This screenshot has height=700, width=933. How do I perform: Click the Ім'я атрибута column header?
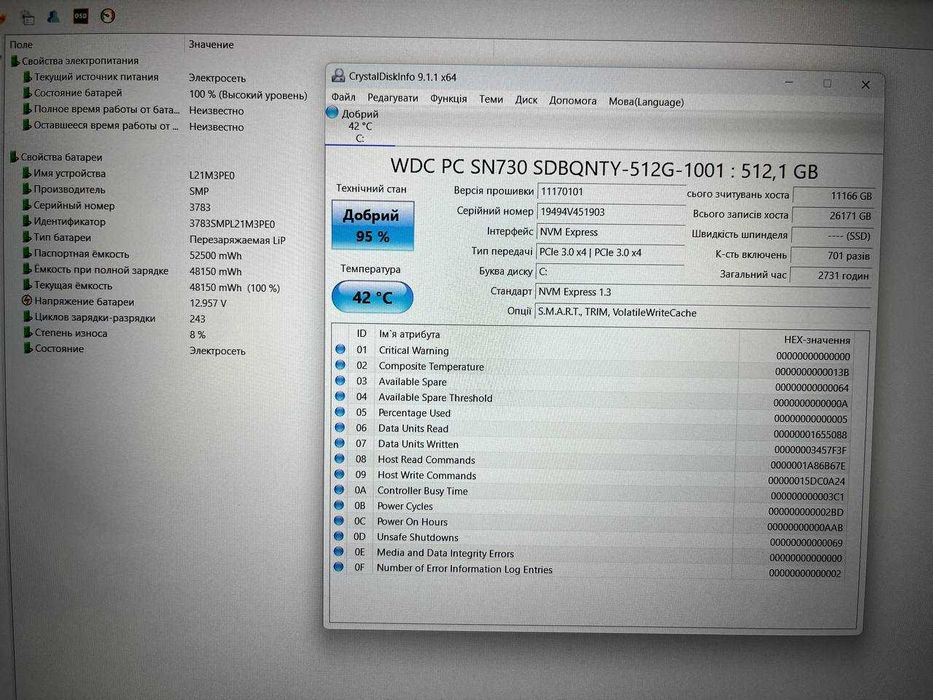409,334
